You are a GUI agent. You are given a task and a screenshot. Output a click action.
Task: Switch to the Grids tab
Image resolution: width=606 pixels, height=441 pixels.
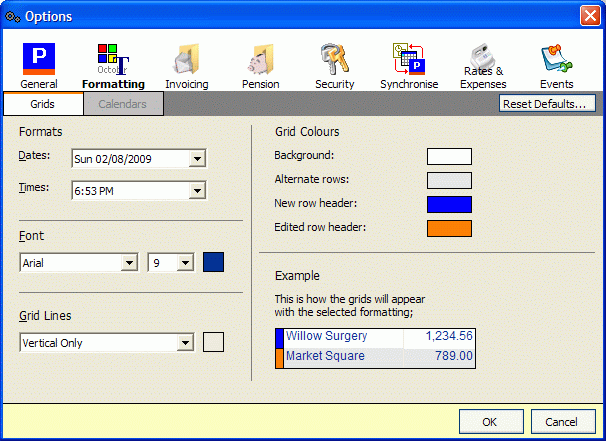tap(43, 104)
